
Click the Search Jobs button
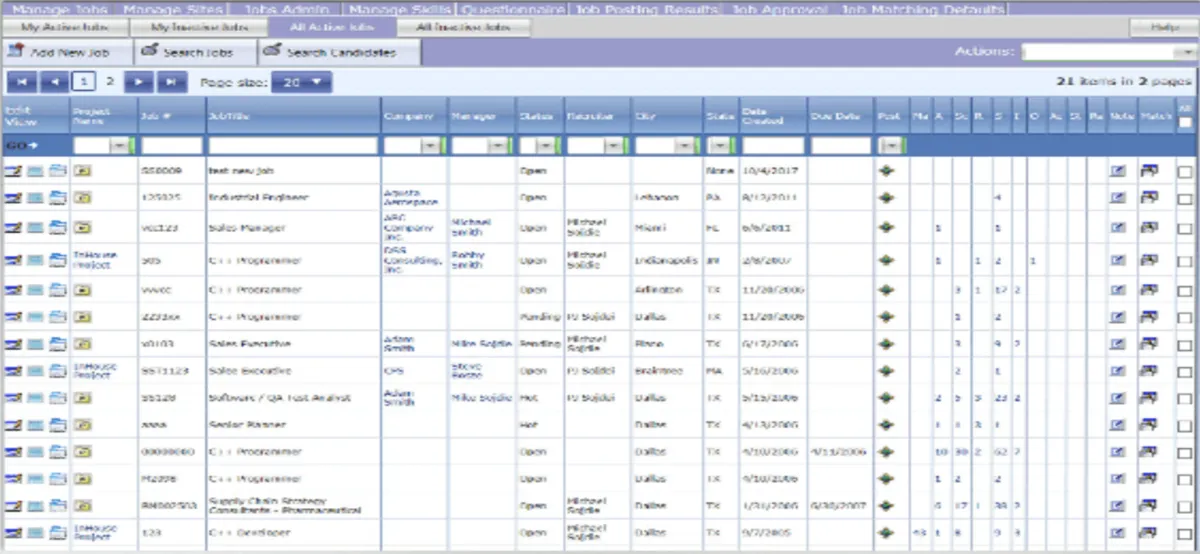(x=196, y=52)
